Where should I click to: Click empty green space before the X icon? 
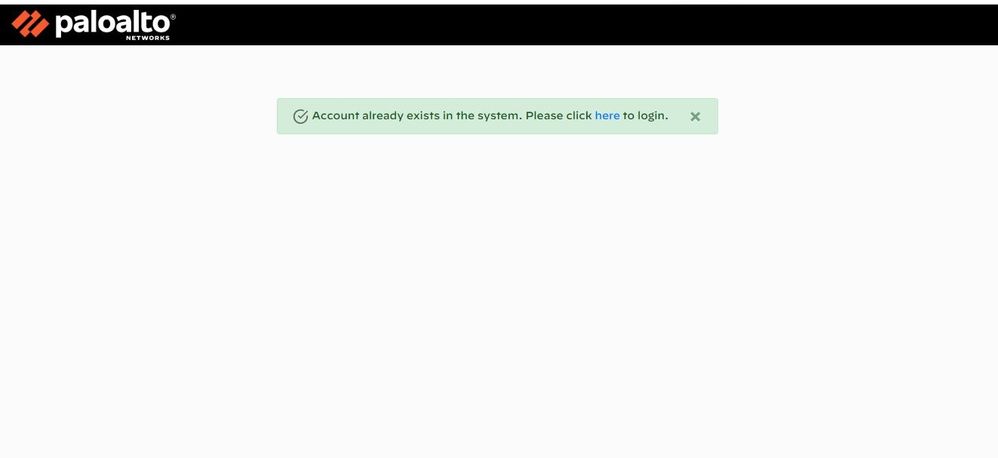click(x=679, y=116)
